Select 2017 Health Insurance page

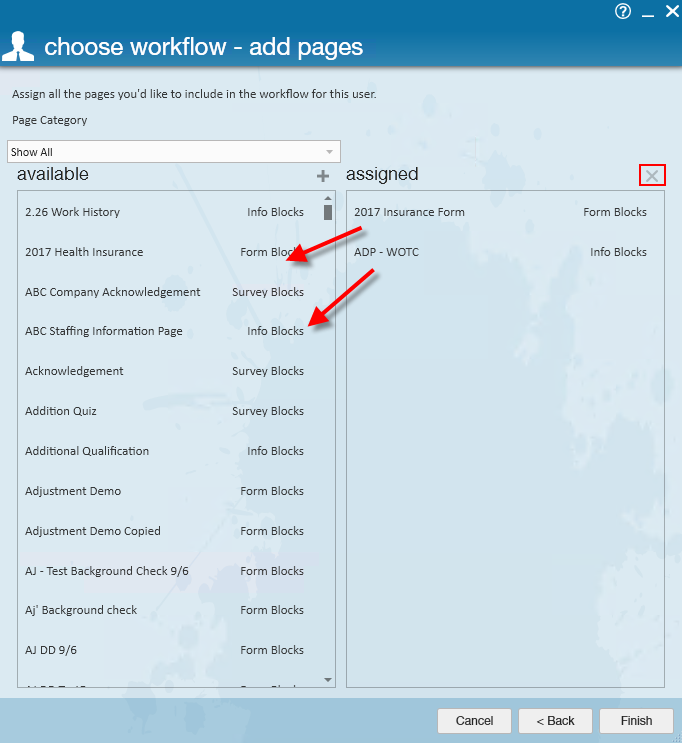point(164,252)
